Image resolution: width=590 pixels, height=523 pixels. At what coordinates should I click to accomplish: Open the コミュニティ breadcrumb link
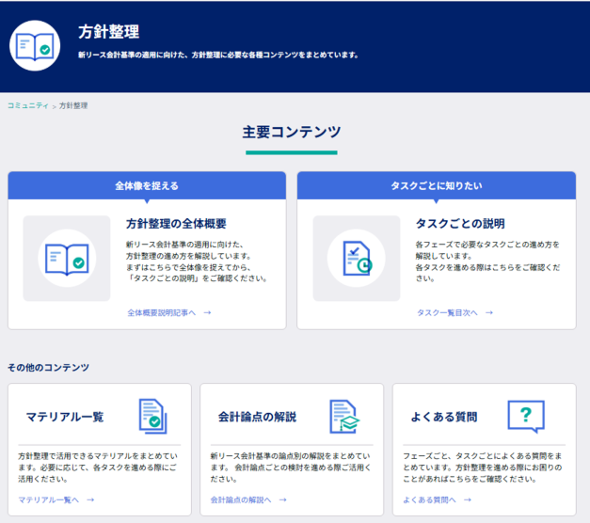(28, 106)
